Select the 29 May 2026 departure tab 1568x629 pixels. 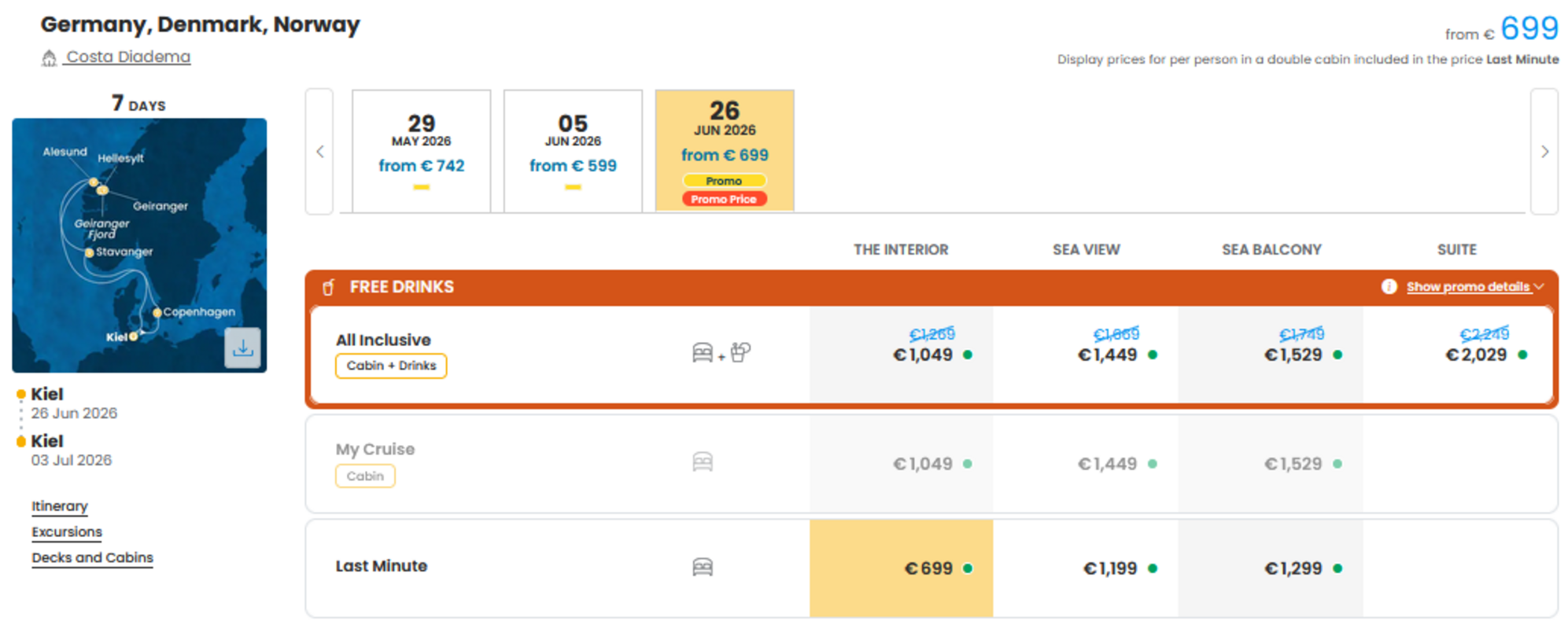pyautogui.click(x=422, y=151)
